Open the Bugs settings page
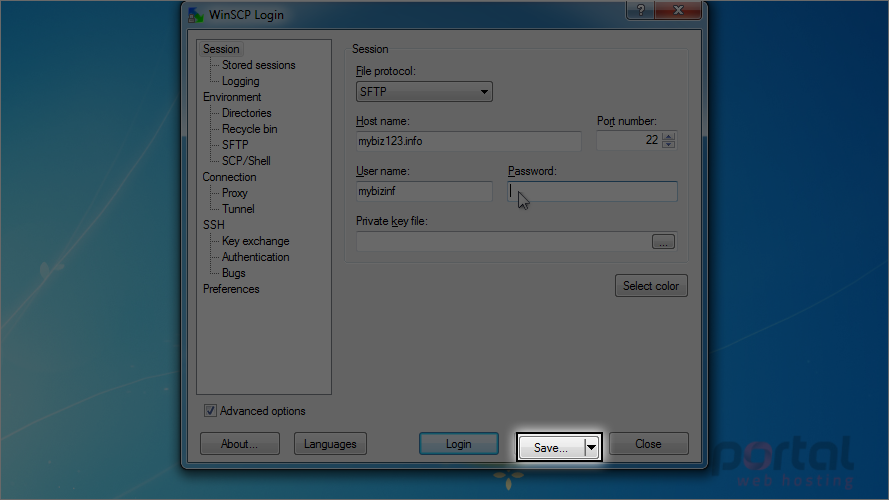This screenshot has width=889, height=500. [x=234, y=273]
